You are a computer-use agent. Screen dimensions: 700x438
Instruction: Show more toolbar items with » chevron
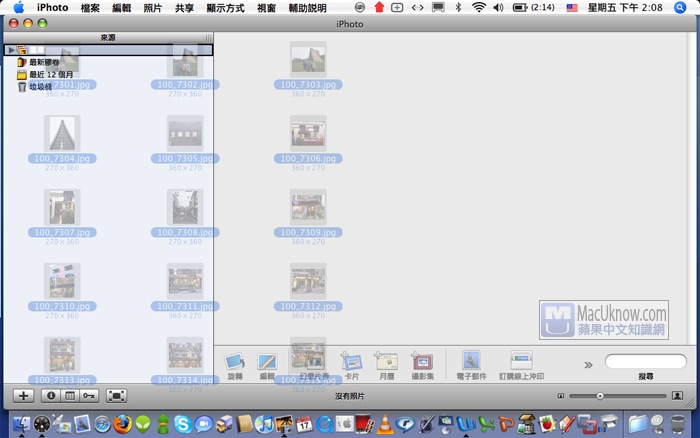[x=588, y=365]
